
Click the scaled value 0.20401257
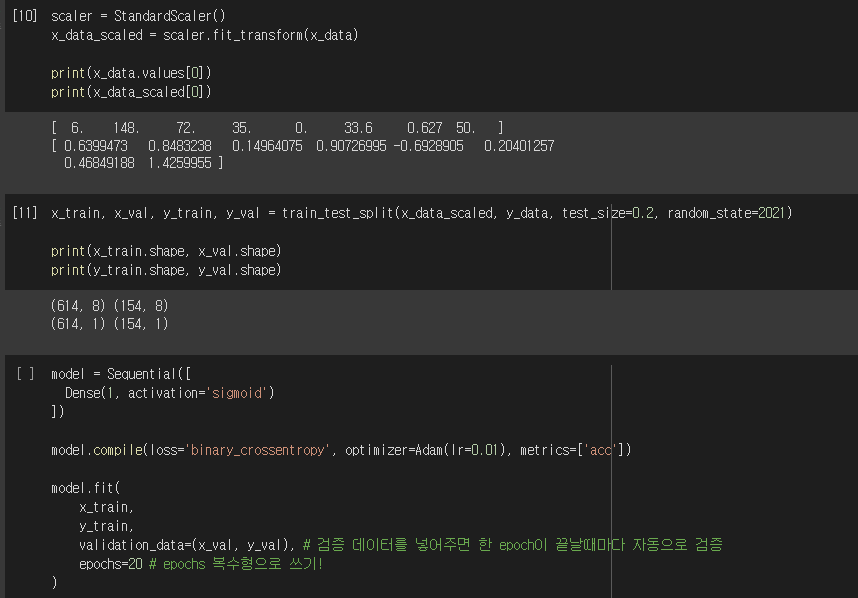519,146
